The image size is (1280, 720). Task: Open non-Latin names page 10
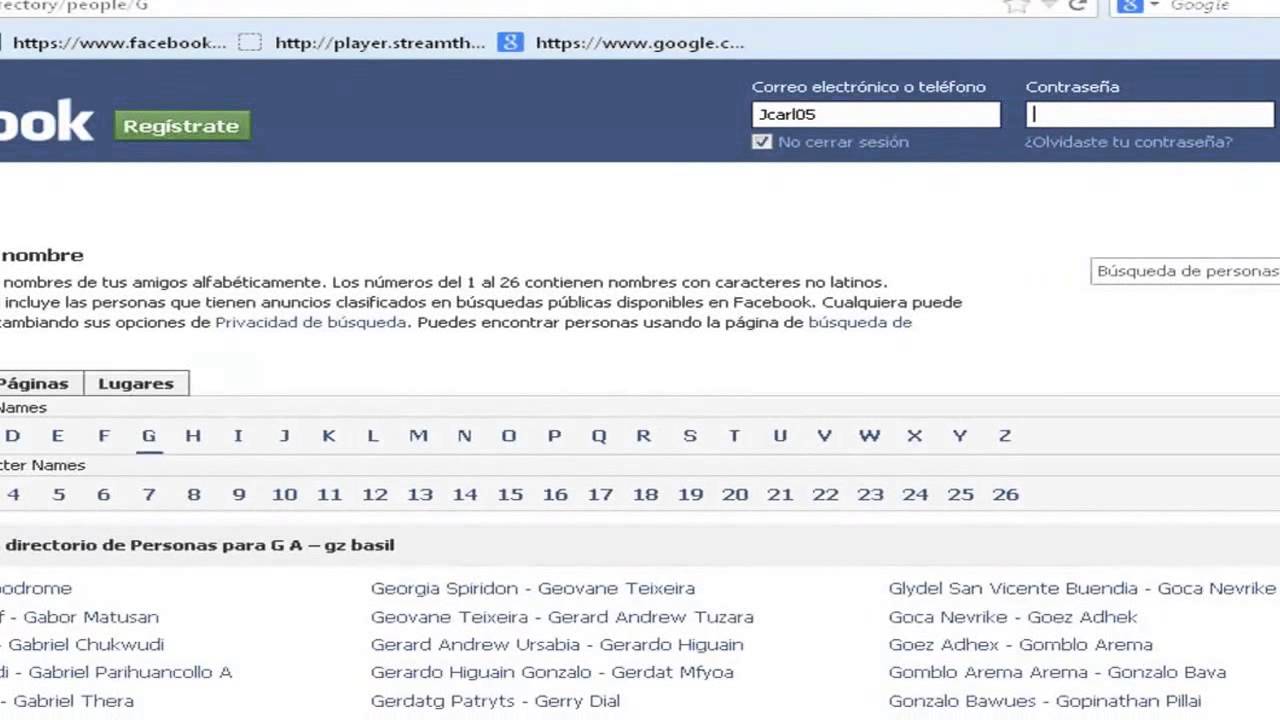coord(284,494)
